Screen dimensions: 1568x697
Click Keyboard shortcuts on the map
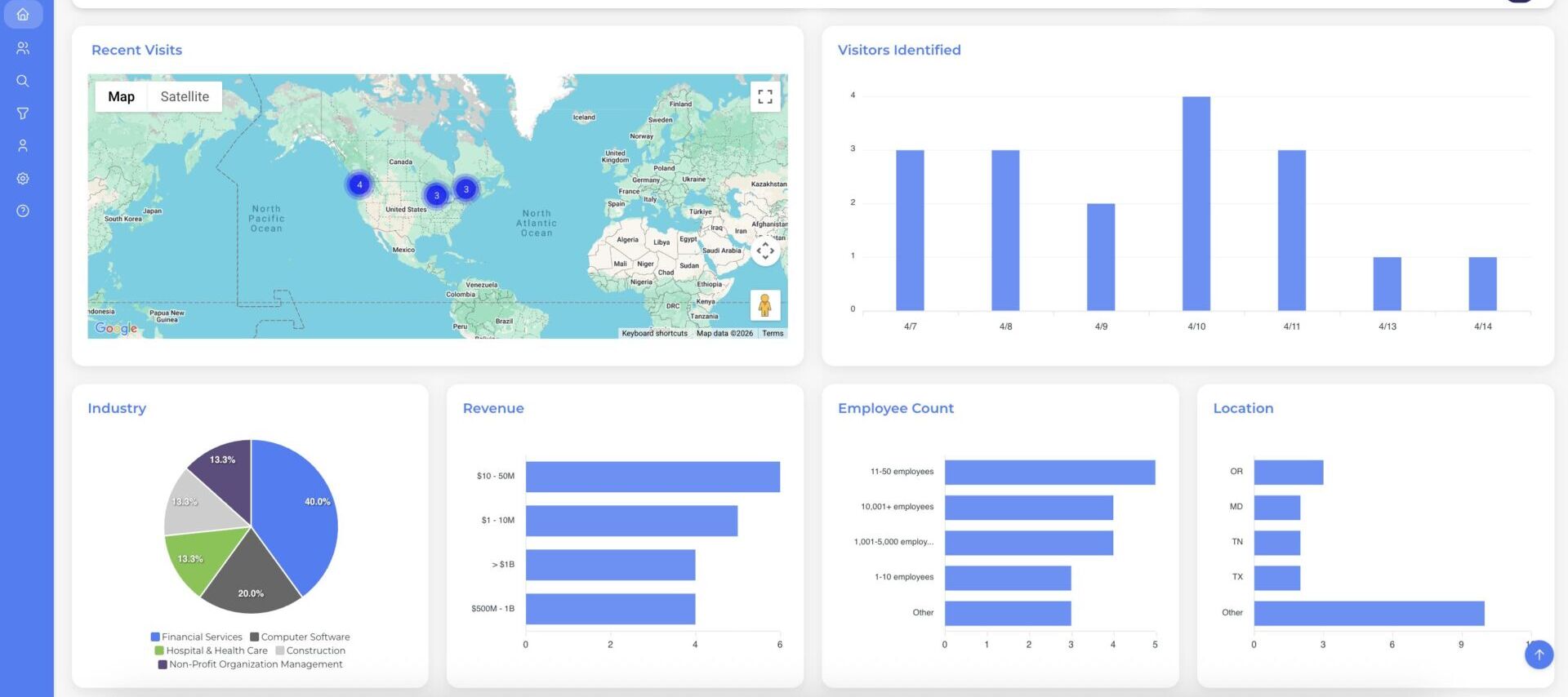[654, 334]
